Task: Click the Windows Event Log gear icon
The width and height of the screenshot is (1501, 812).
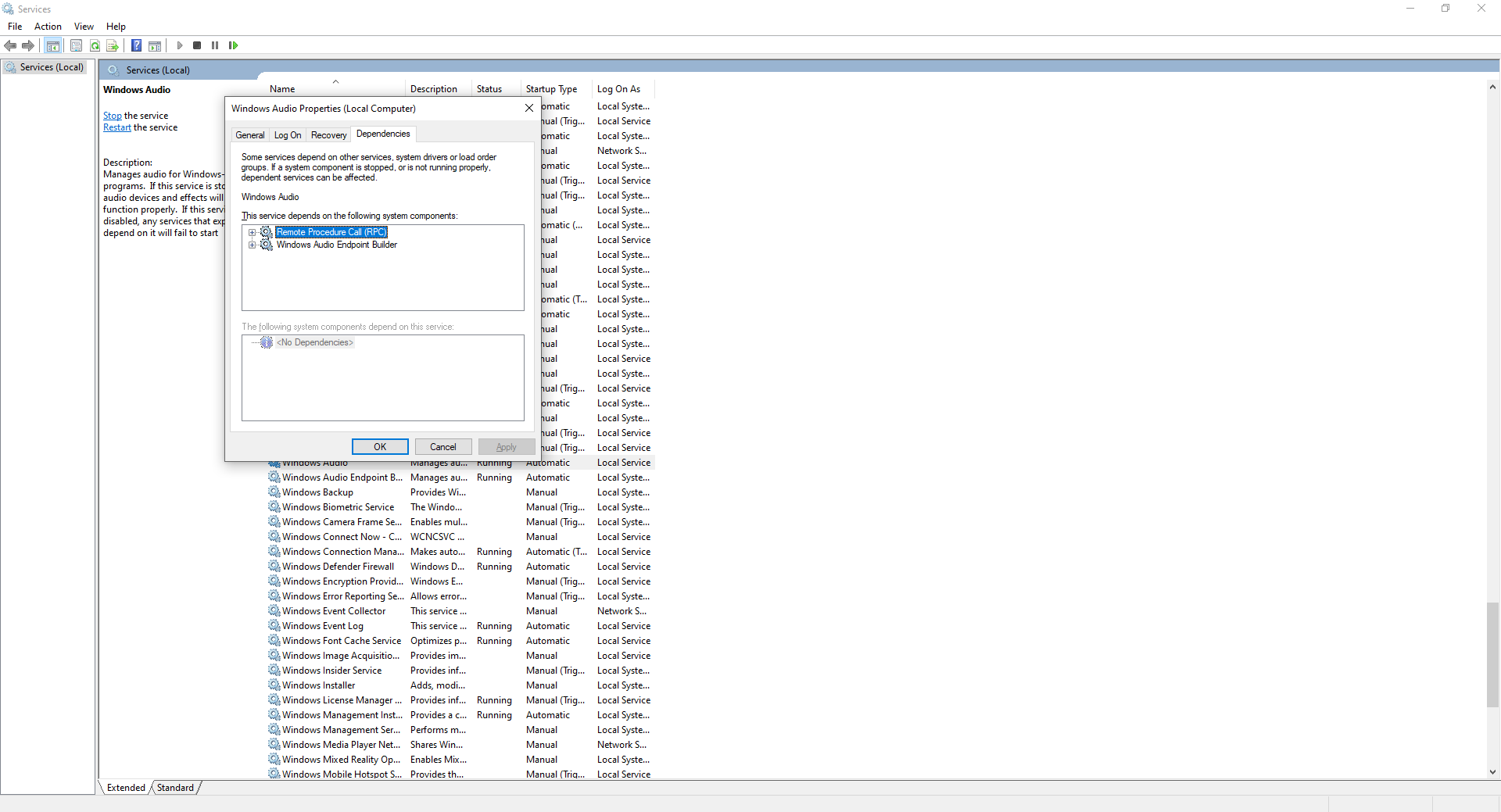Action: [274, 625]
